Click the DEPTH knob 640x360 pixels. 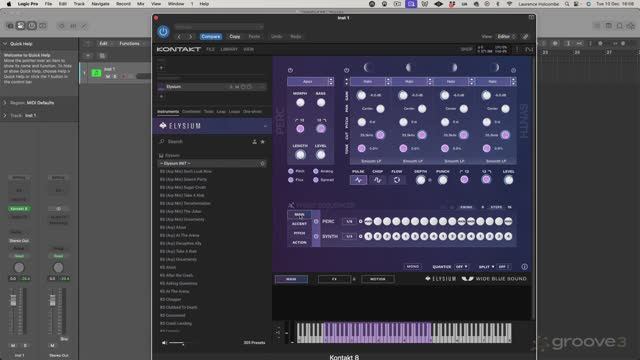click(x=420, y=180)
